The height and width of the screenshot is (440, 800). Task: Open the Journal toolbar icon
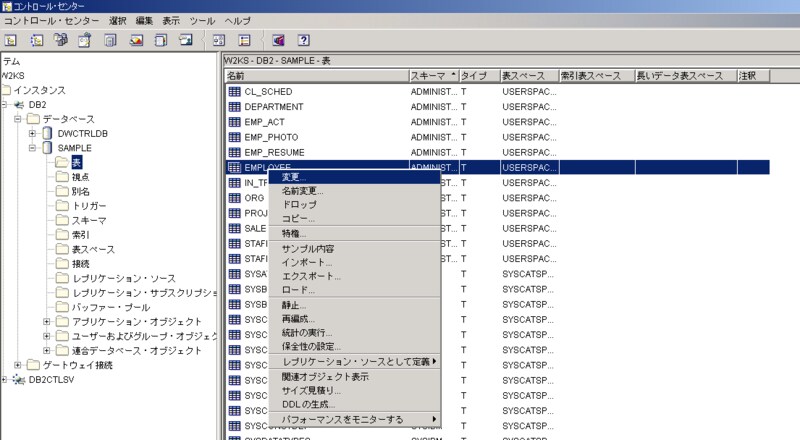pyautogui.click(x=136, y=40)
